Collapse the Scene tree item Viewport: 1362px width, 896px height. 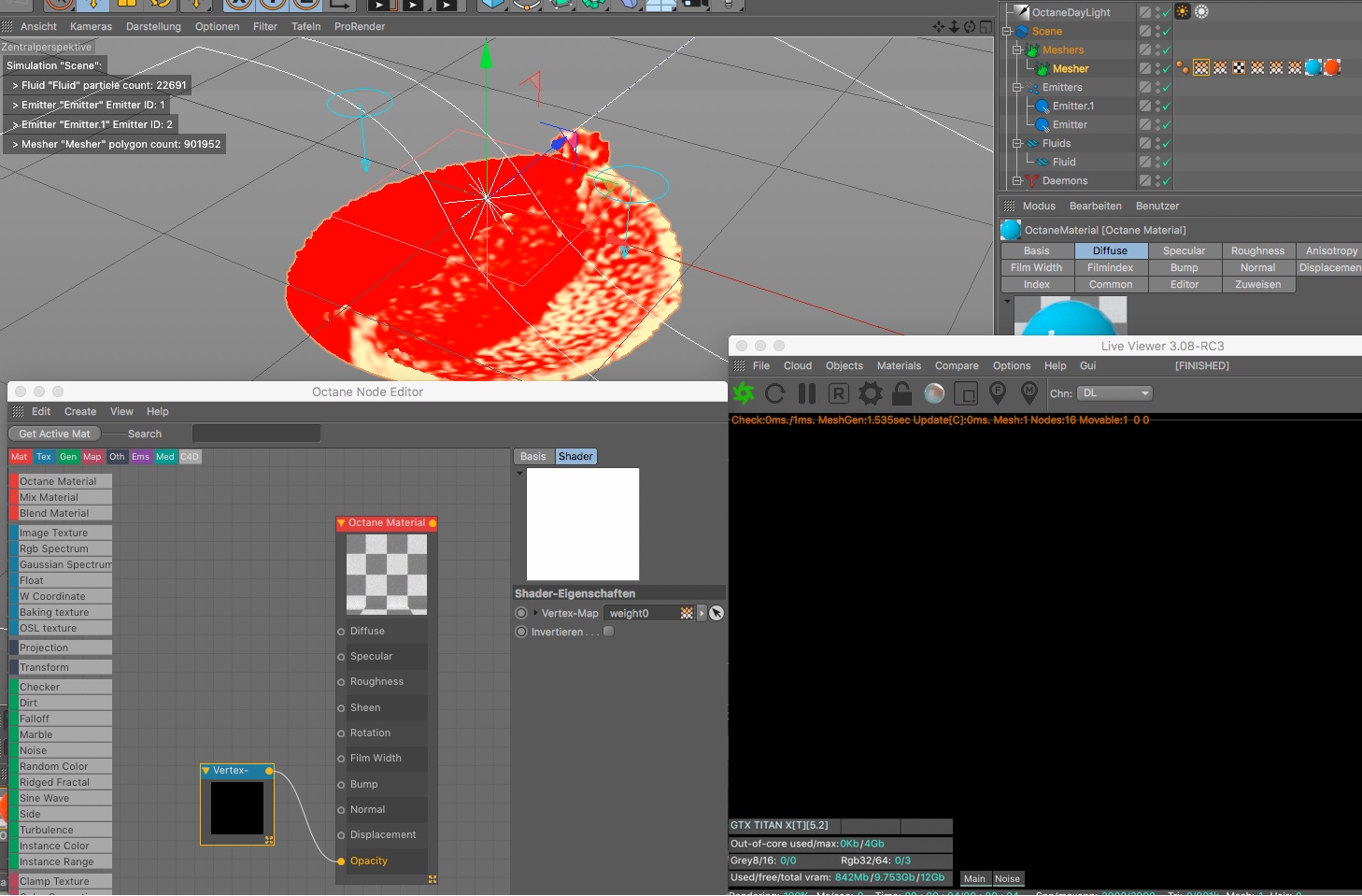(x=1007, y=32)
